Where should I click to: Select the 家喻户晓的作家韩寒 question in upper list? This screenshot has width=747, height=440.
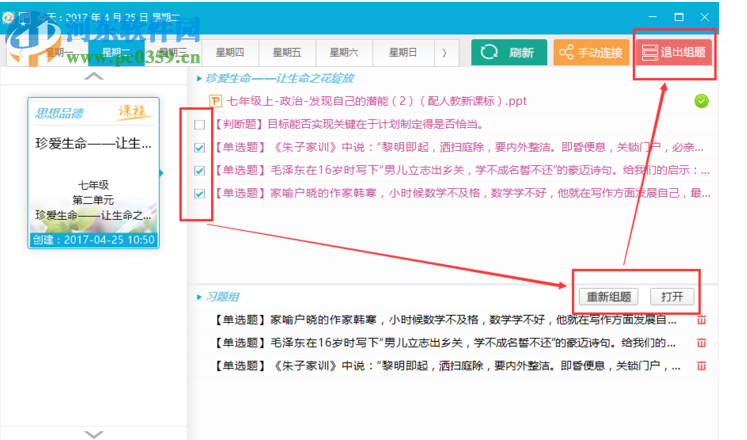(461, 193)
